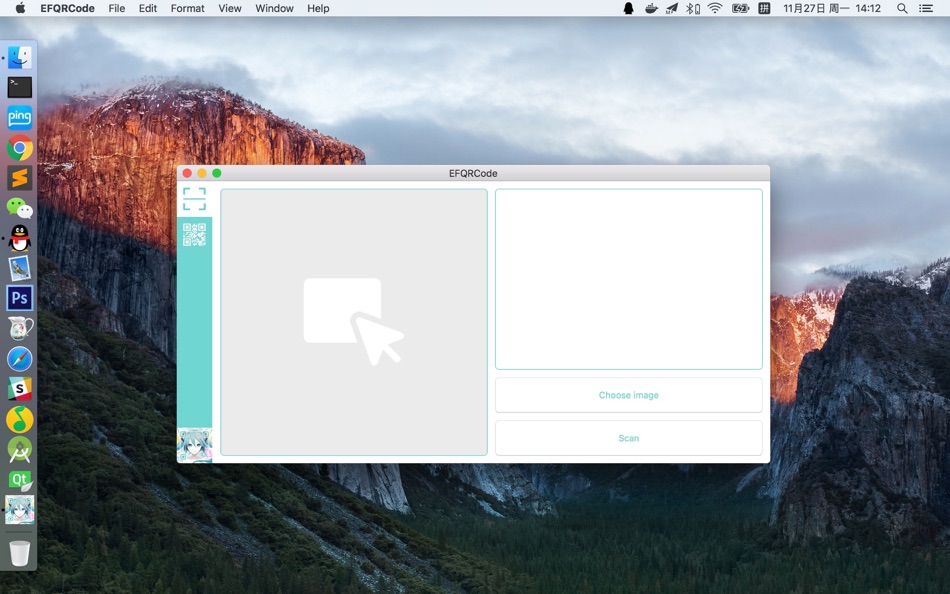Click the image drop area placeholder
Screen dimensions: 950x594
[x=354, y=322]
